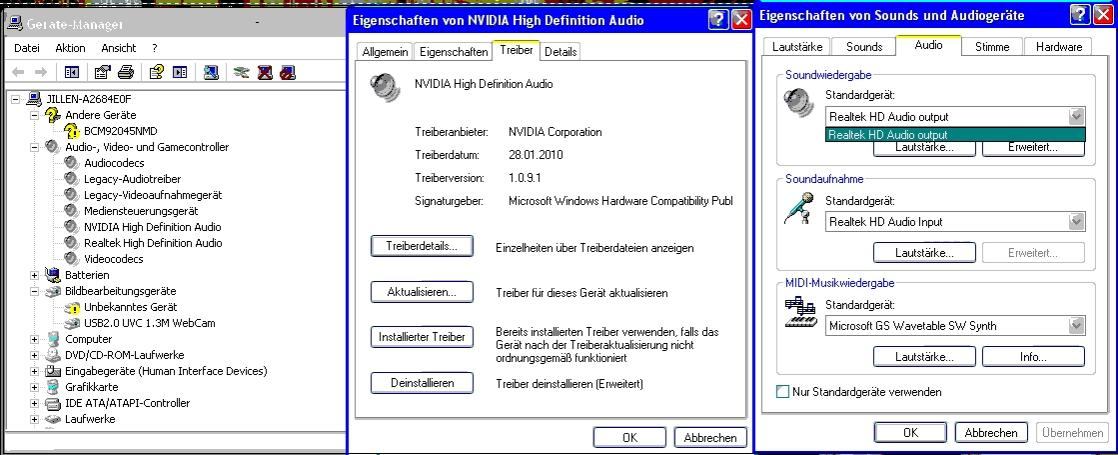Image resolution: width=1118 pixels, height=455 pixels.
Task: Open the Ansicht menu
Action: point(118,48)
